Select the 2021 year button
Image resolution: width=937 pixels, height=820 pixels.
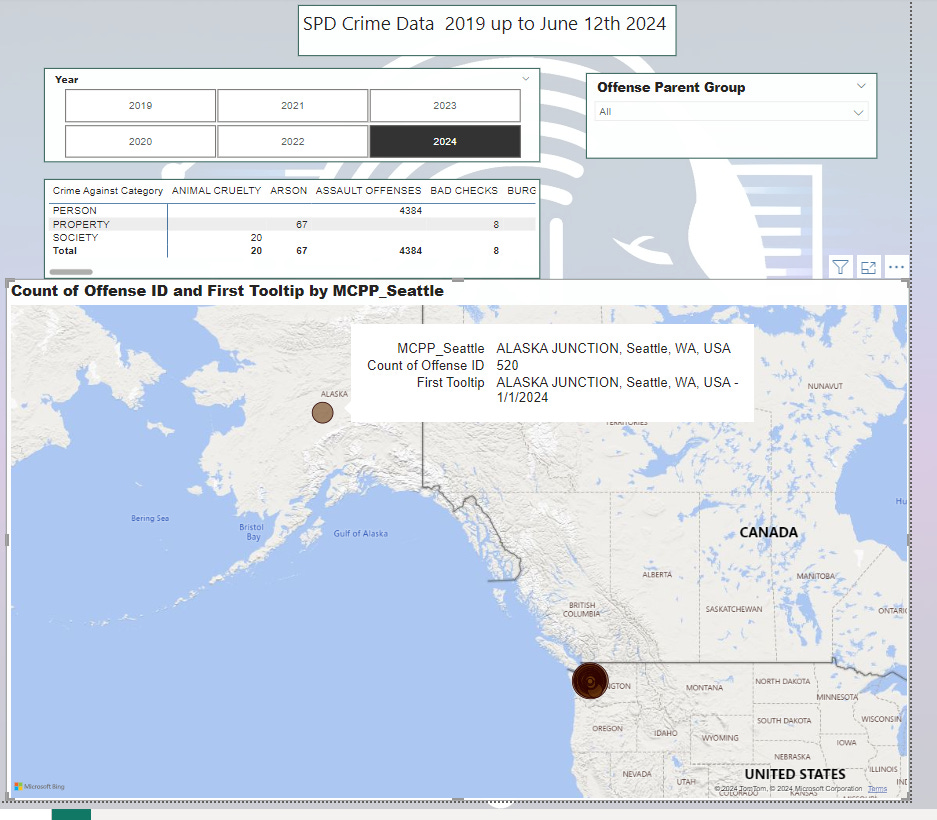[x=292, y=105]
